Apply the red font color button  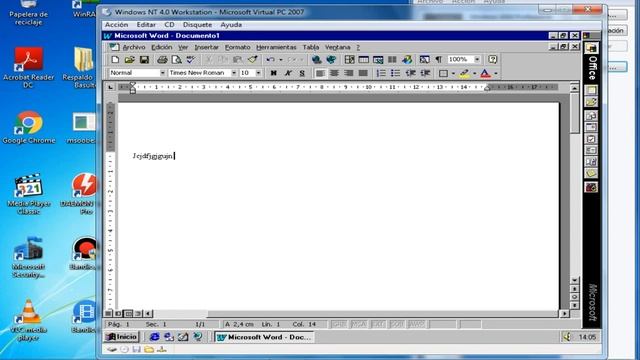tap(485, 73)
